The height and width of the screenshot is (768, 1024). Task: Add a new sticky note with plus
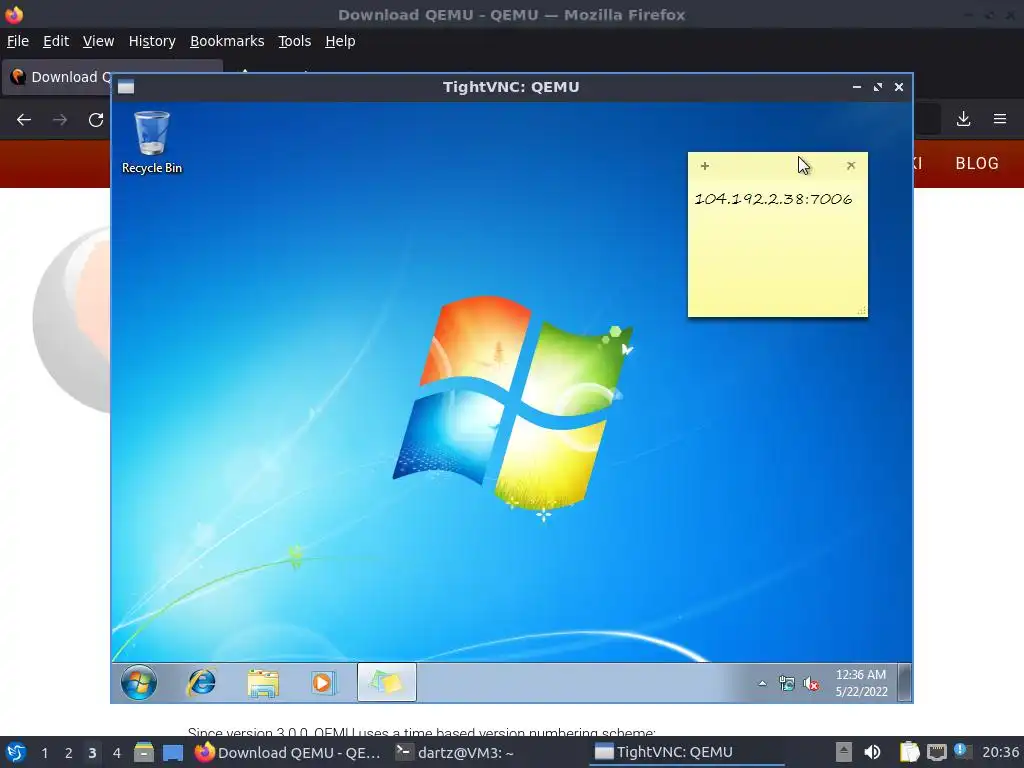(705, 166)
